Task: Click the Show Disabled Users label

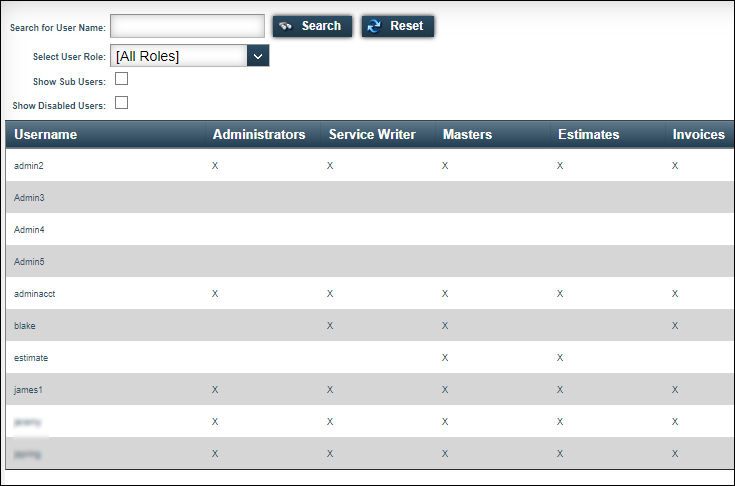Action: 59,106
